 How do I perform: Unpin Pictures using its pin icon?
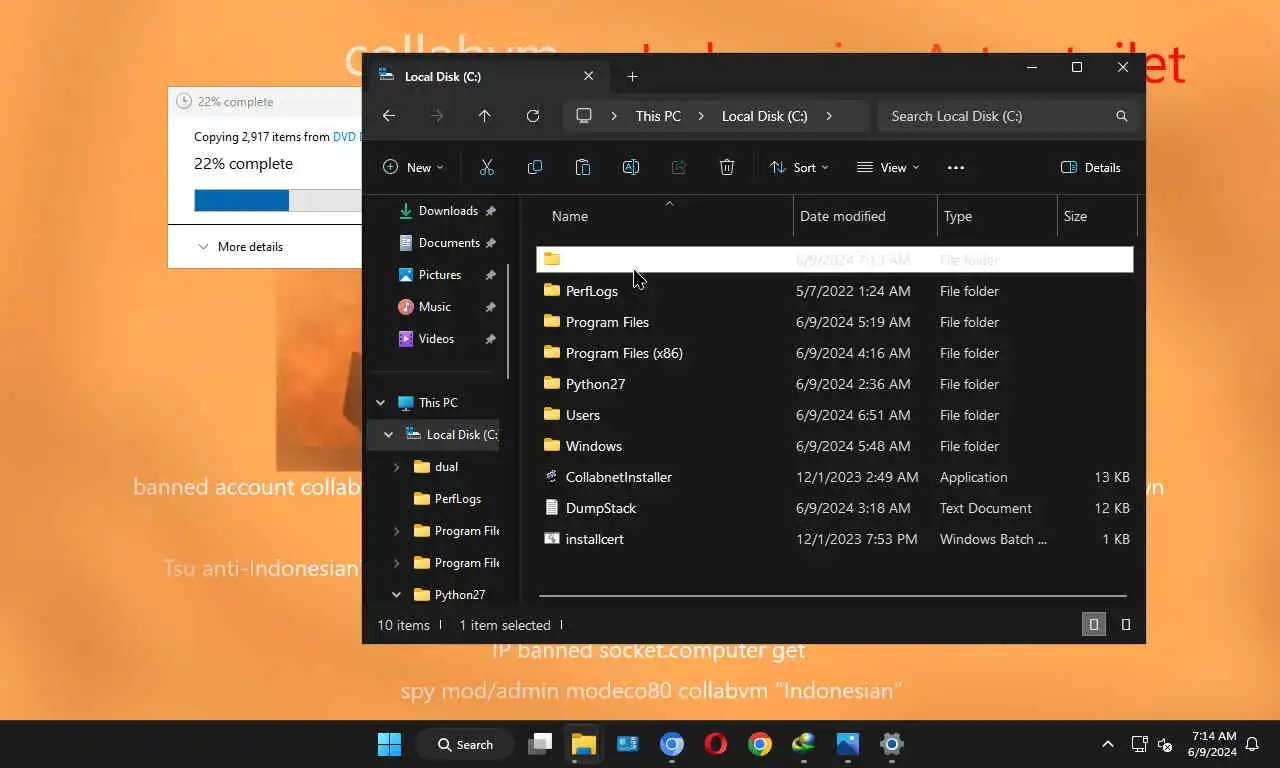point(490,275)
